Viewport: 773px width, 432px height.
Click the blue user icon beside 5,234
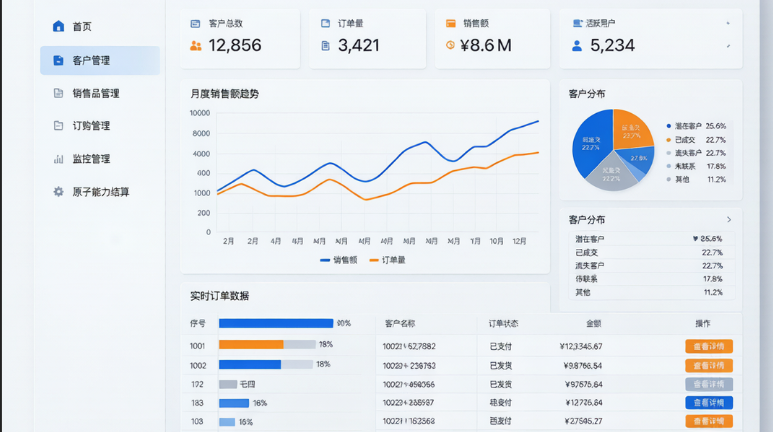[577, 46]
